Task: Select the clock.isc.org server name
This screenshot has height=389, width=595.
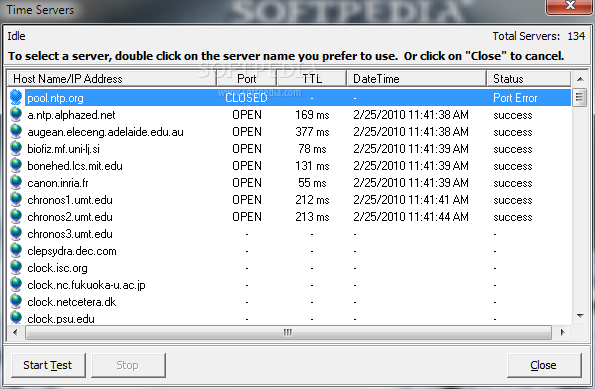Action: [57, 268]
